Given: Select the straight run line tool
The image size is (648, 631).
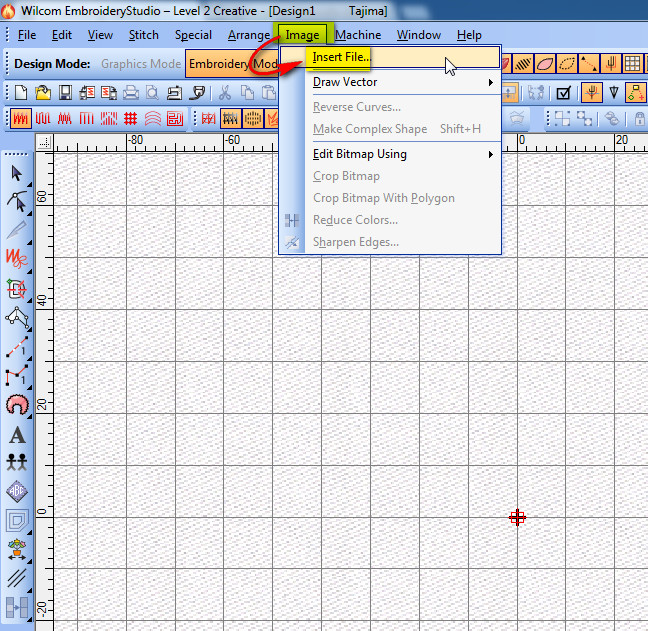Looking at the screenshot, I should [17, 347].
